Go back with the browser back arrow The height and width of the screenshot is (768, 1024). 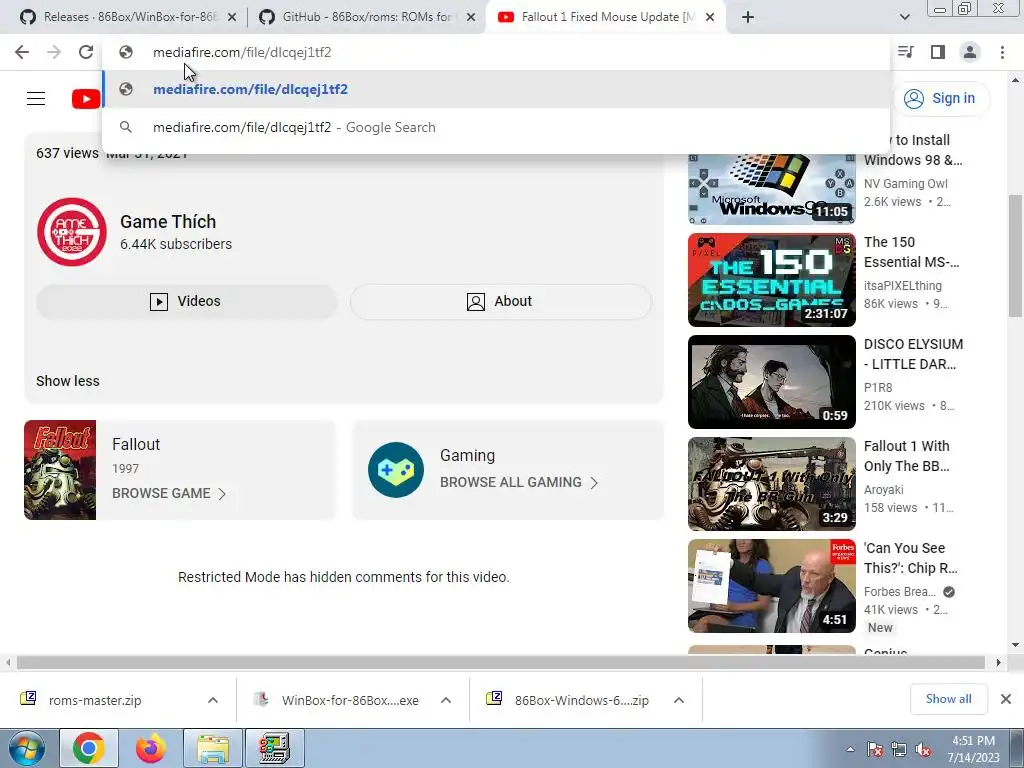[x=22, y=52]
